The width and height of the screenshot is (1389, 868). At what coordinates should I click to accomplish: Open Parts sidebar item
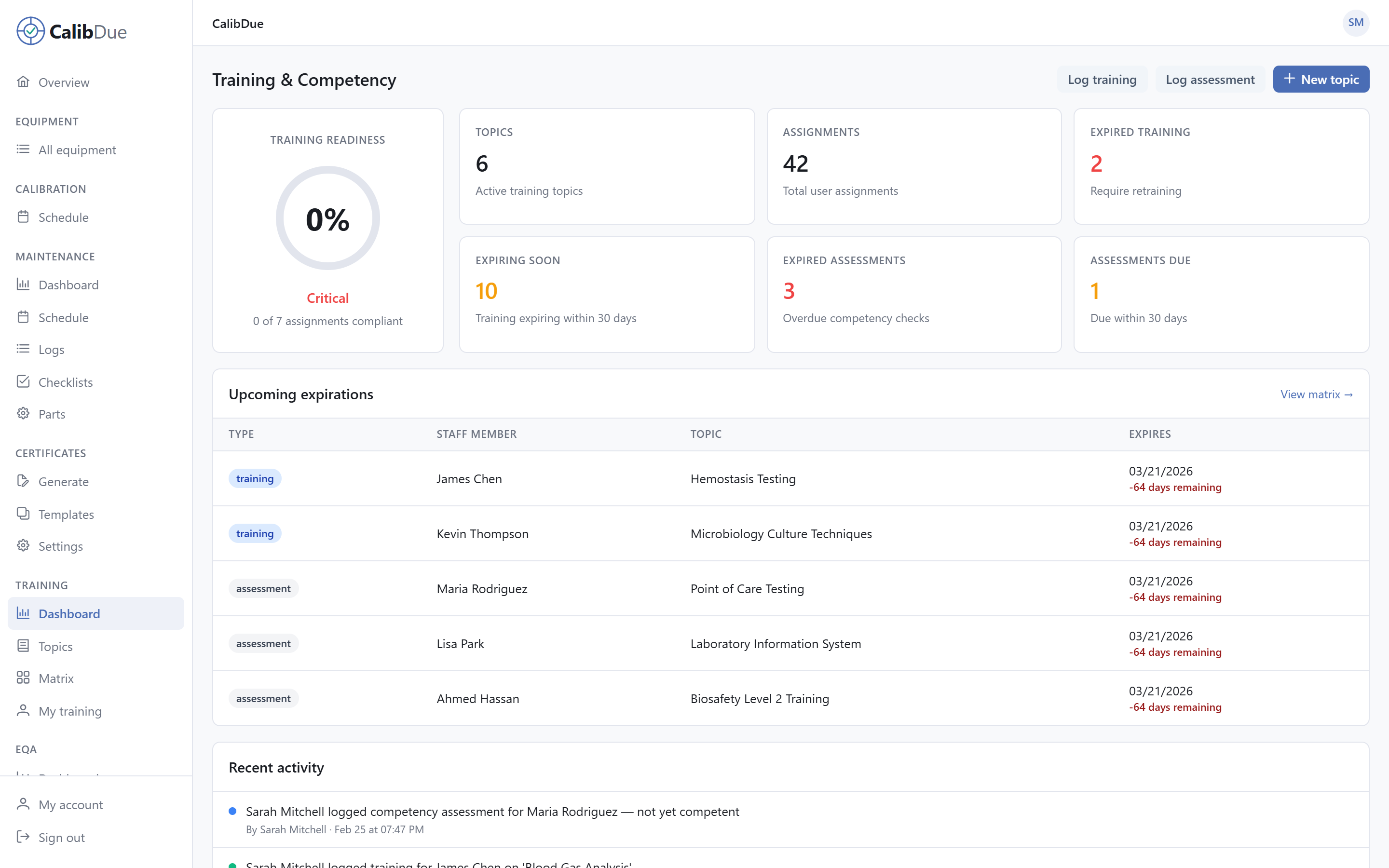coord(96,414)
